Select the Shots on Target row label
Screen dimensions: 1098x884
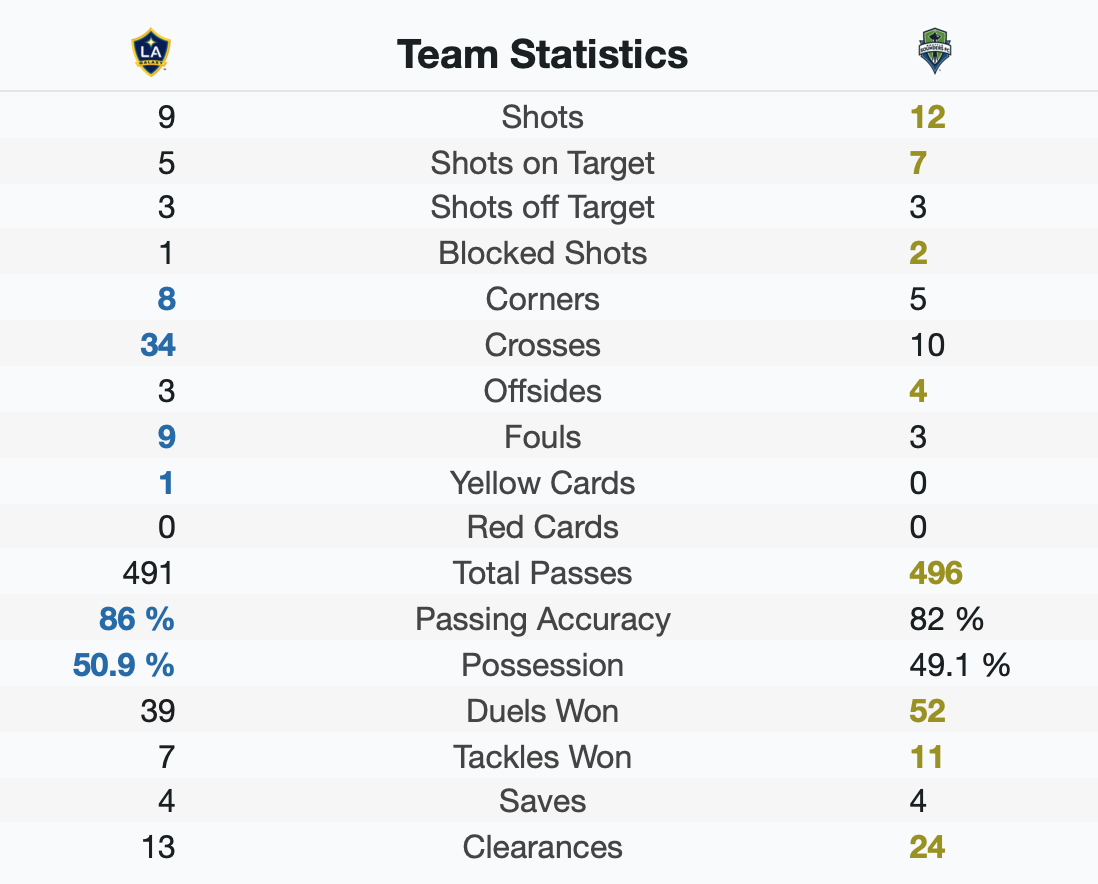[x=542, y=163]
